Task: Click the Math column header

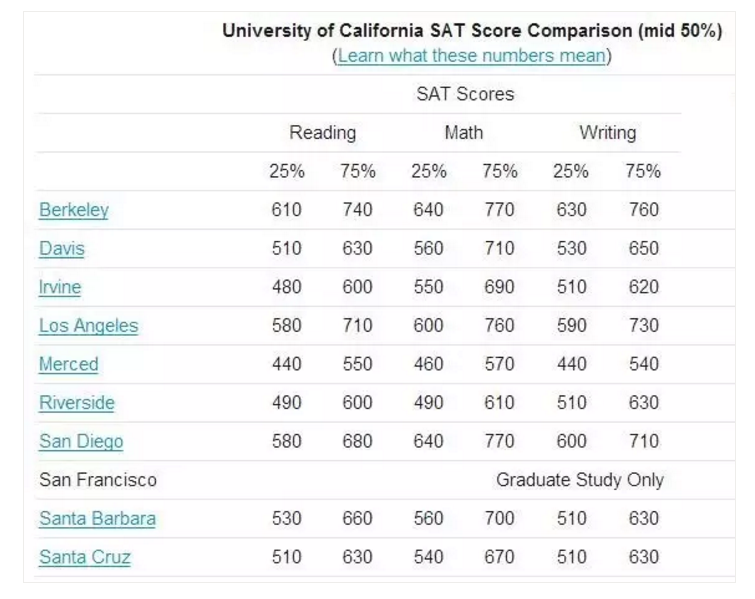Action: tap(464, 133)
